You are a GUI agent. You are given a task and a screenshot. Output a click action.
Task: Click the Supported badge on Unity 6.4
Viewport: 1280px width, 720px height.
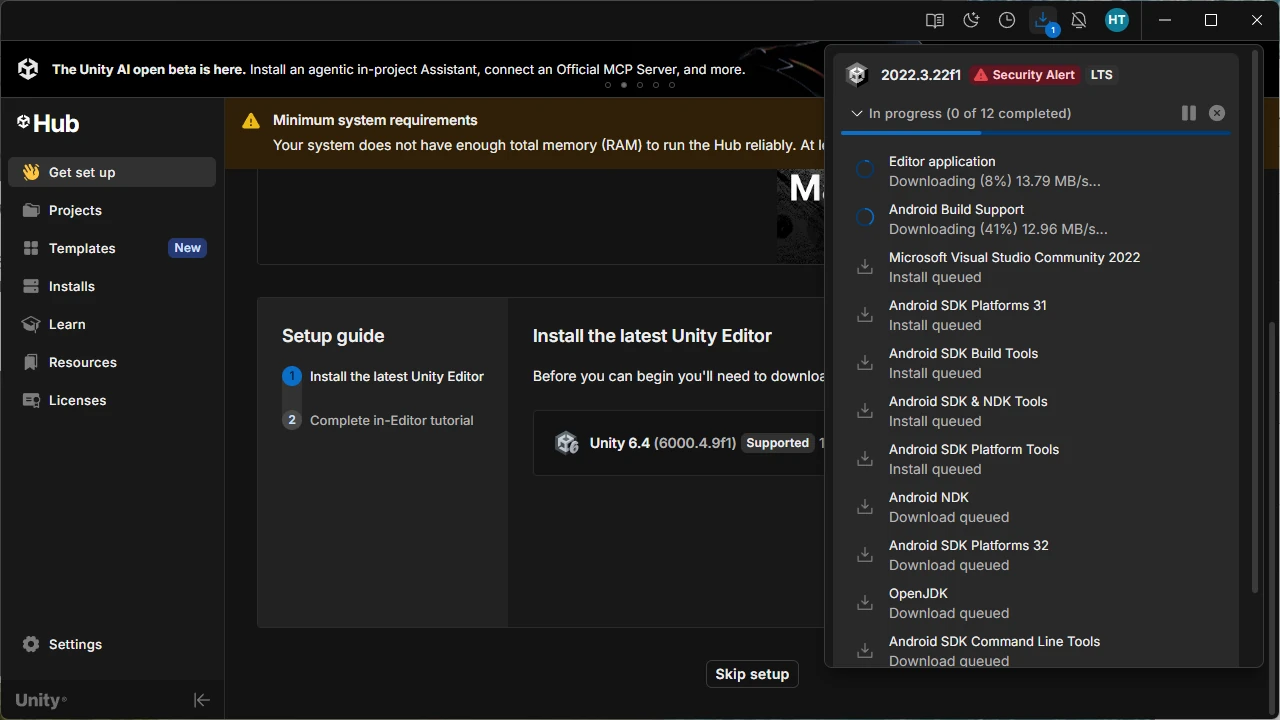coord(778,443)
